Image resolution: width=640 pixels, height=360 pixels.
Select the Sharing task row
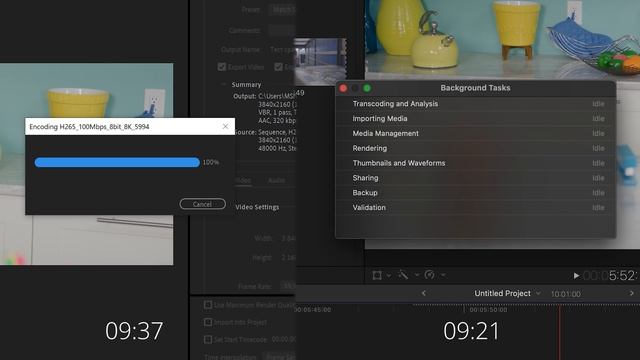click(476, 178)
